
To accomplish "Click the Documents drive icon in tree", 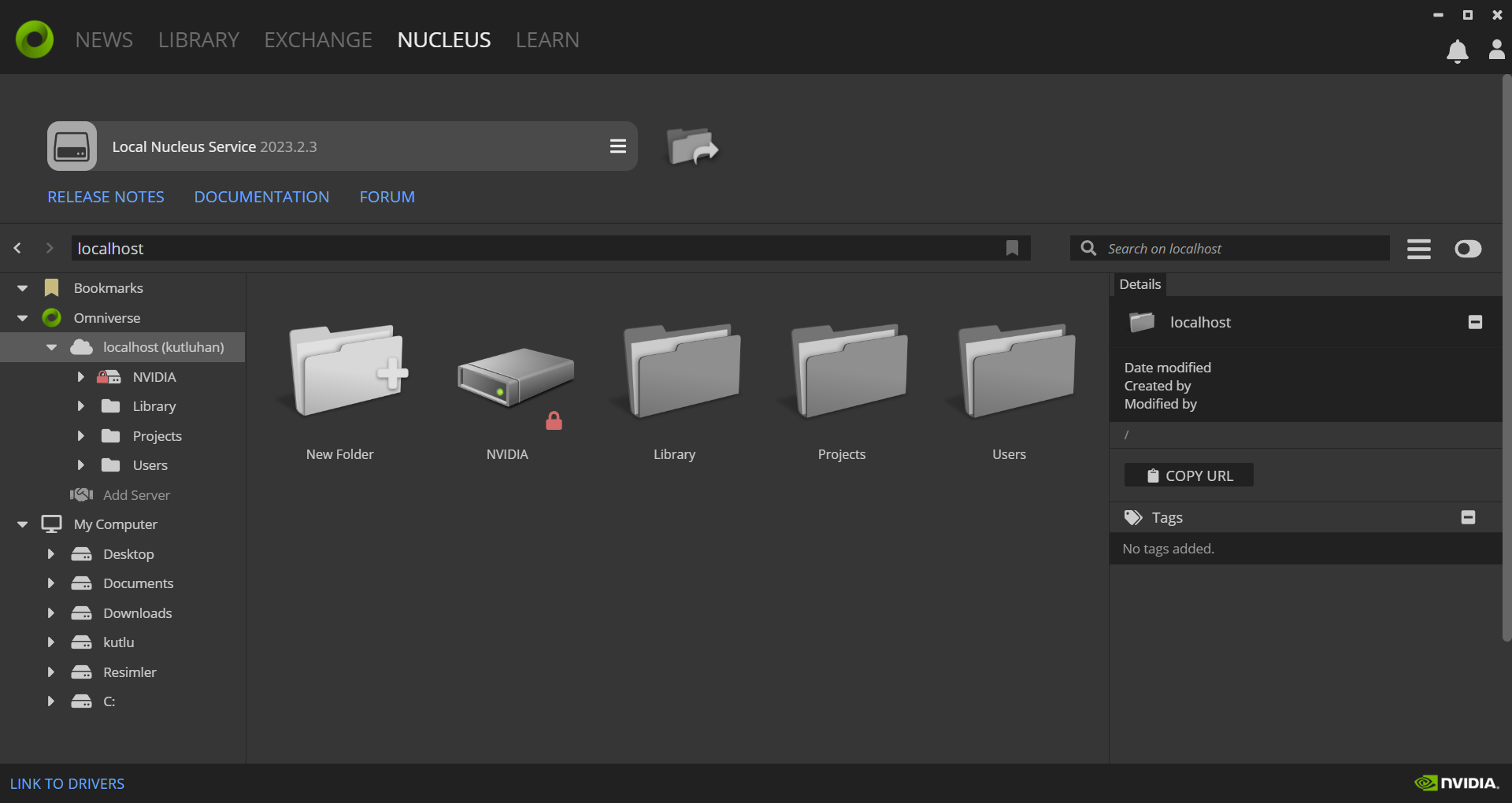I will click(x=81, y=583).
